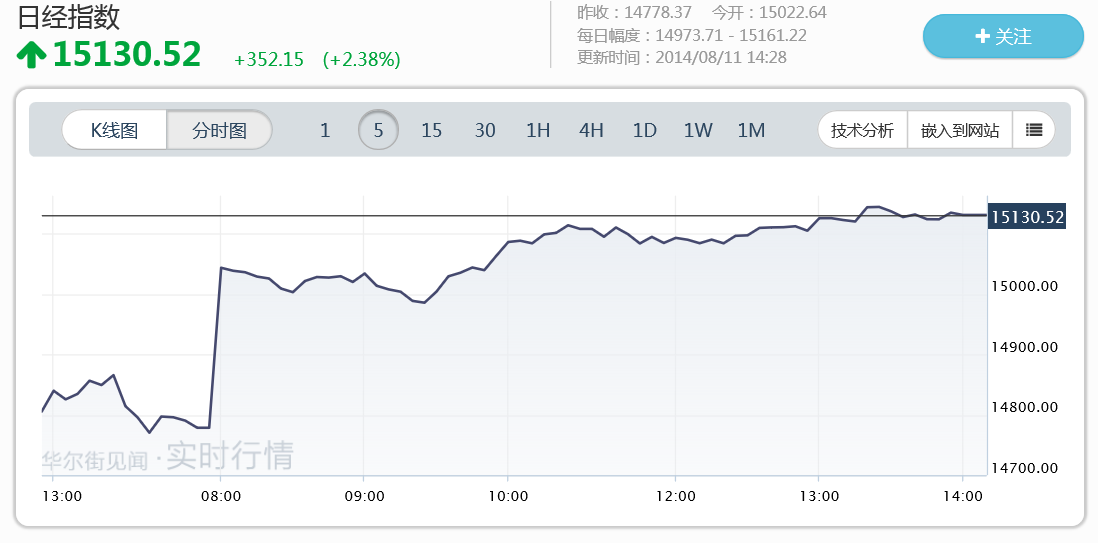Select the 5 minute interval
The width and height of the screenshot is (1098, 543).
378,130
